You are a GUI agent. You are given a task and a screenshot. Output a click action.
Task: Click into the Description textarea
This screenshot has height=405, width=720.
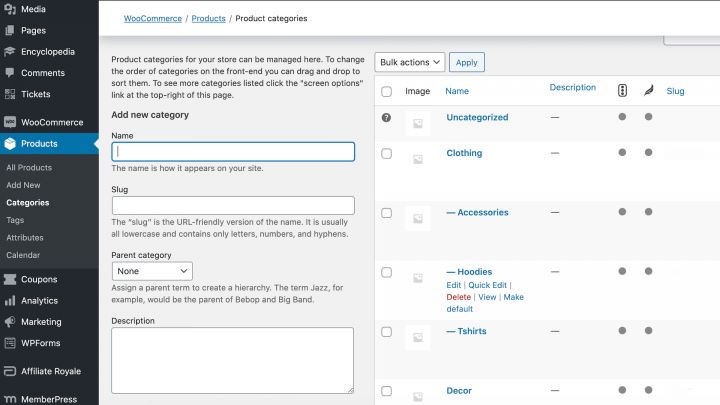(232, 360)
